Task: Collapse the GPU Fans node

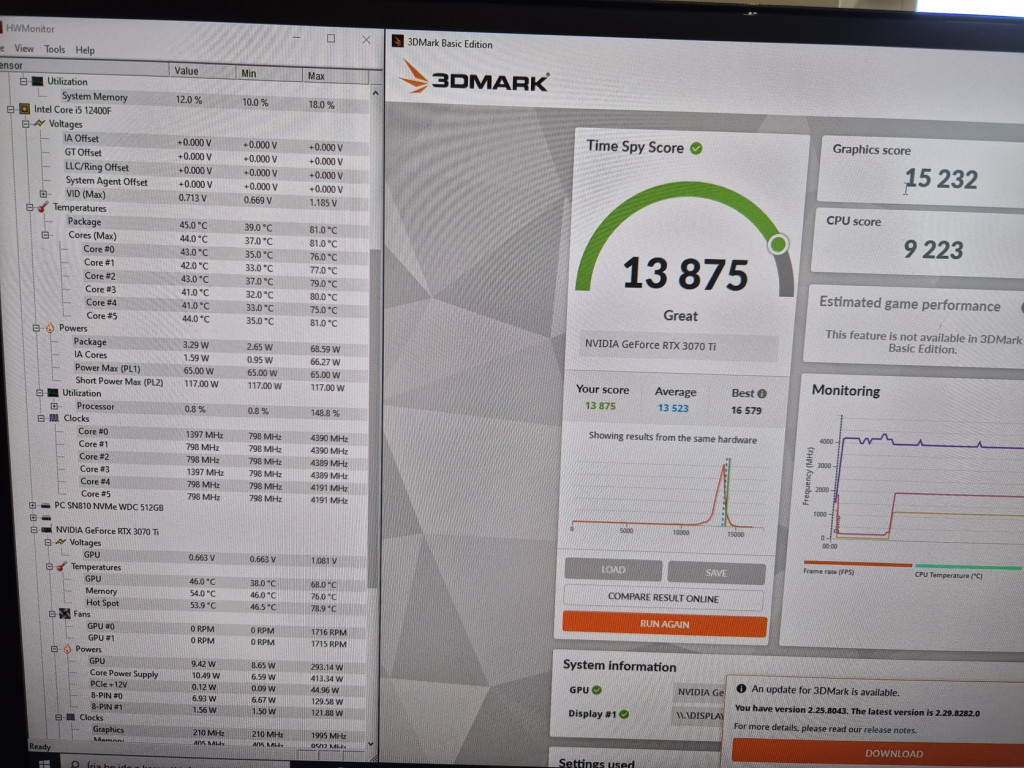Action: 52,614
